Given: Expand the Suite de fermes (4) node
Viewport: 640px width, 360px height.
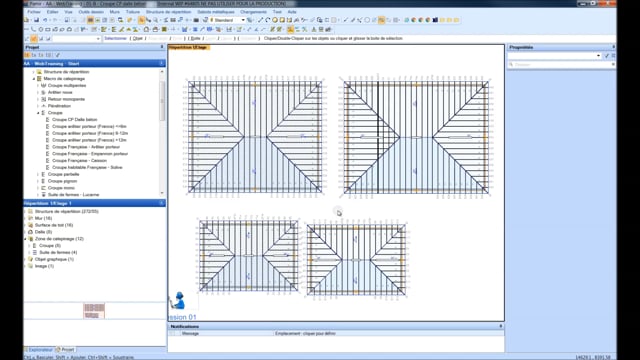Looking at the screenshot, I should pyautogui.click(x=29, y=253).
